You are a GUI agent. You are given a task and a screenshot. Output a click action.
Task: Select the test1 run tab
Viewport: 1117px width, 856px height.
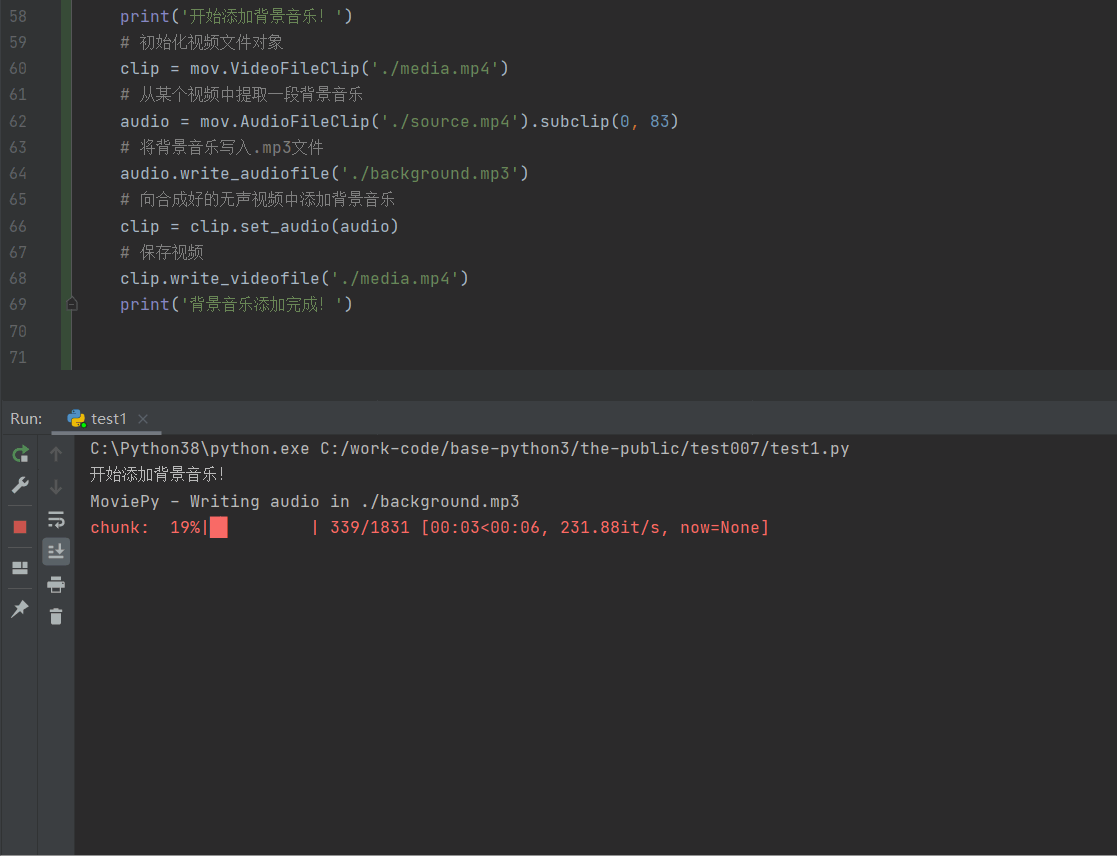coord(107,419)
